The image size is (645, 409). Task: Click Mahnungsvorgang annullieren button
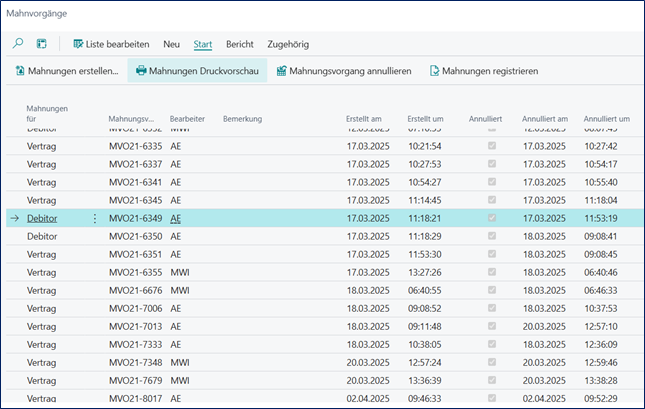pos(344,71)
